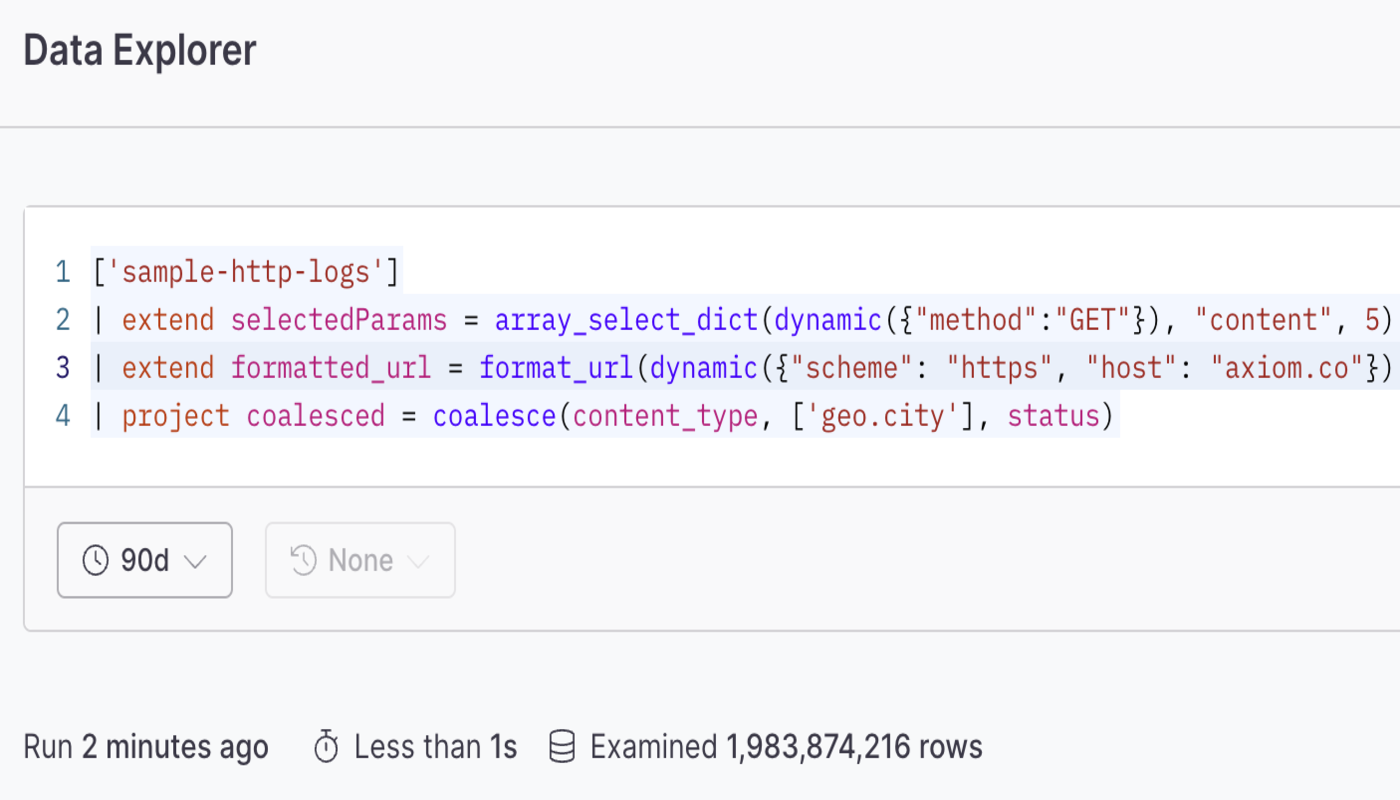Select the array_select_dict function name in line 2
Image resolution: width=1400 pixels, height=800 pixels.
coord(626,319)
